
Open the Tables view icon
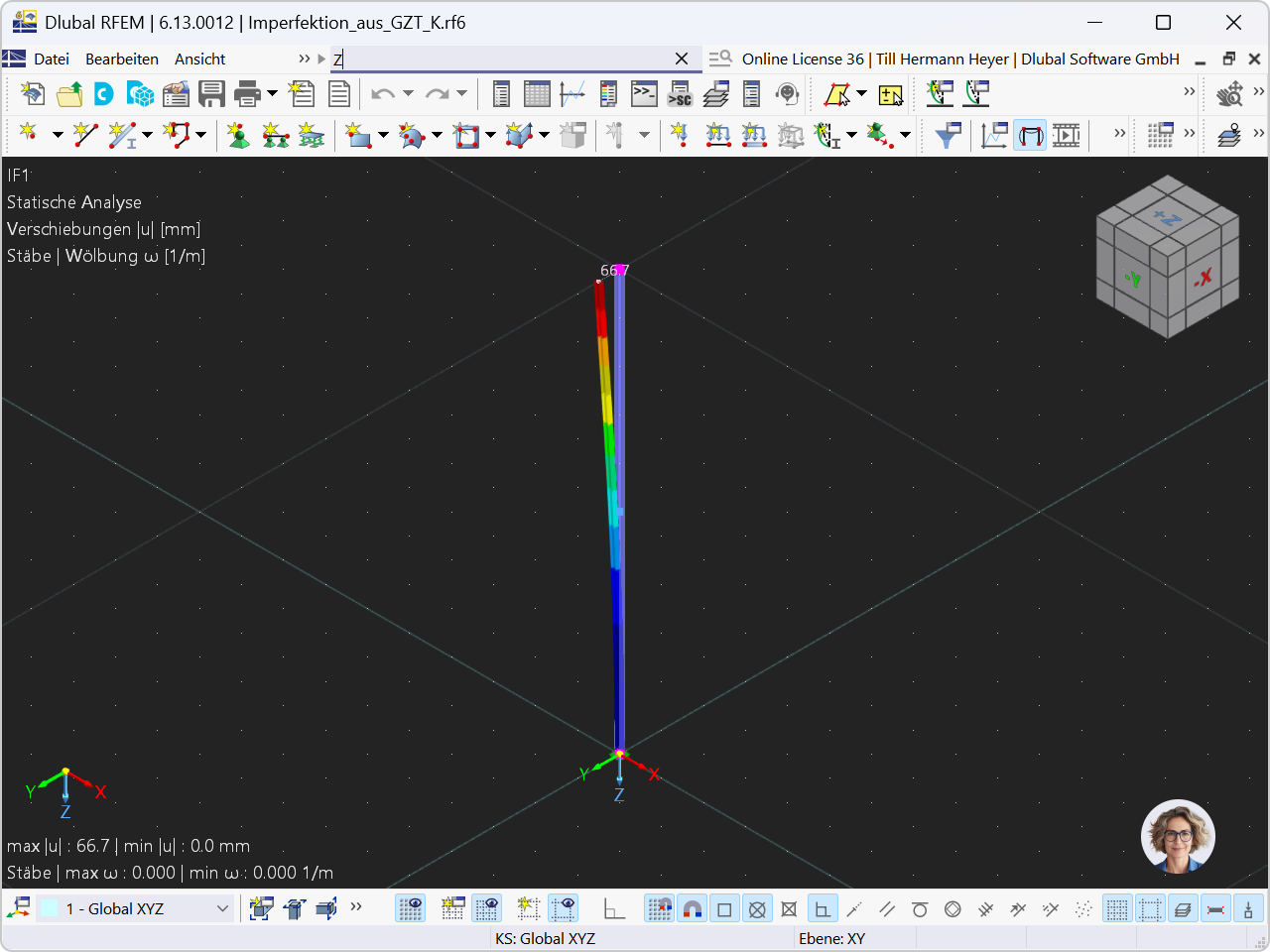pos(536,93)
